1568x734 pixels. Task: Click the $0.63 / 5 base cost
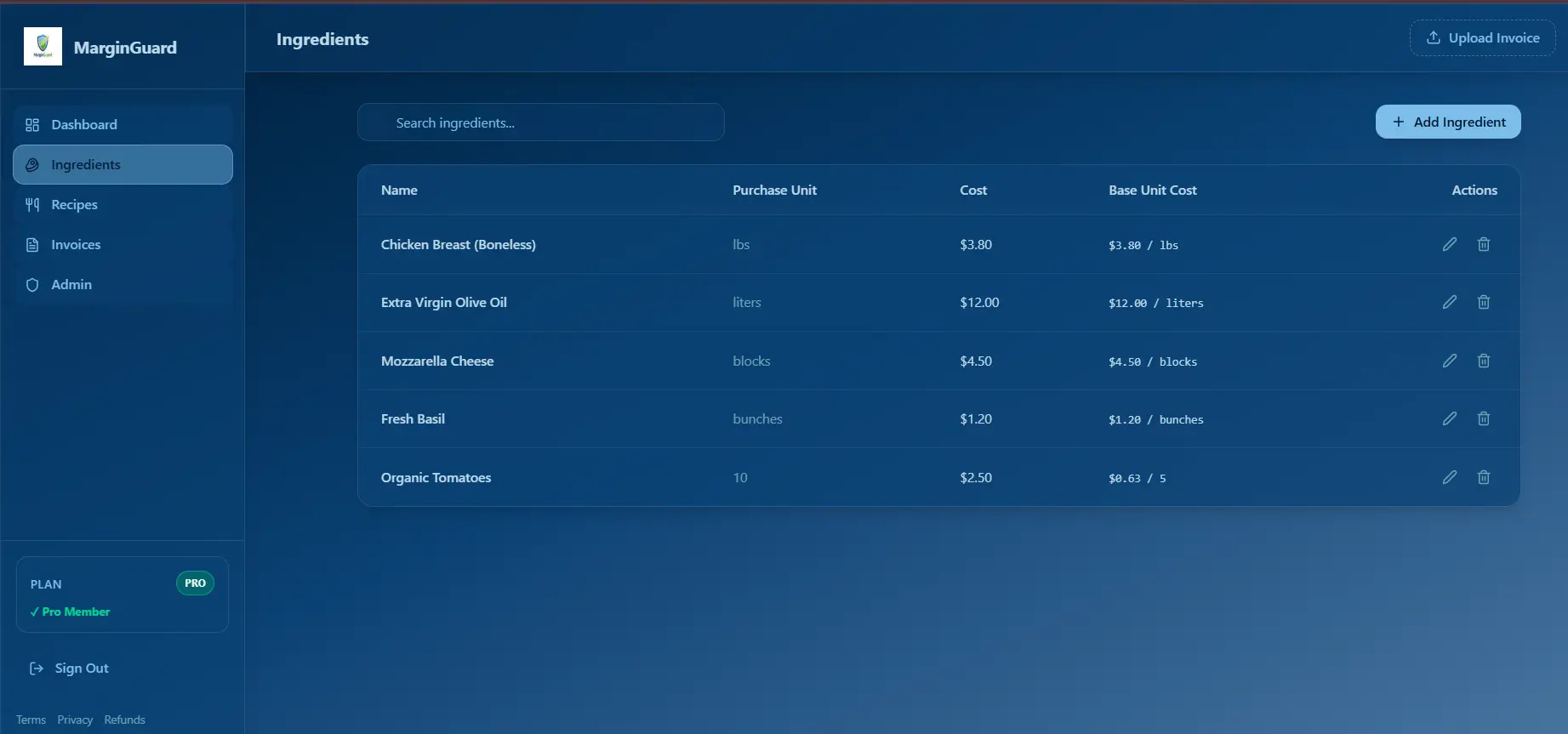1138,478
